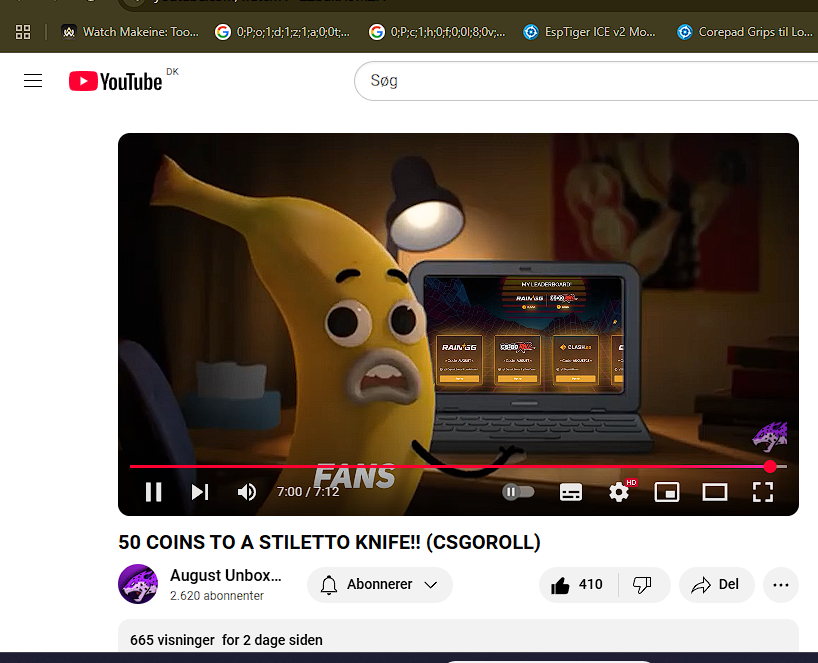This screenshot has height=663, width=818.
Task: Open the more actions three-dot menu
Action: [x=781, y=585]
